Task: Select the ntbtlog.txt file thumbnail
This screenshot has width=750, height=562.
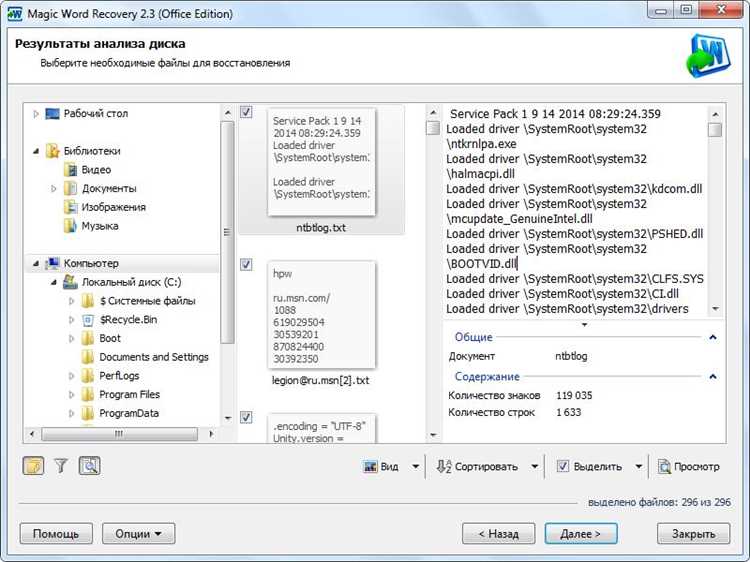Action: [x=321, y=162]
